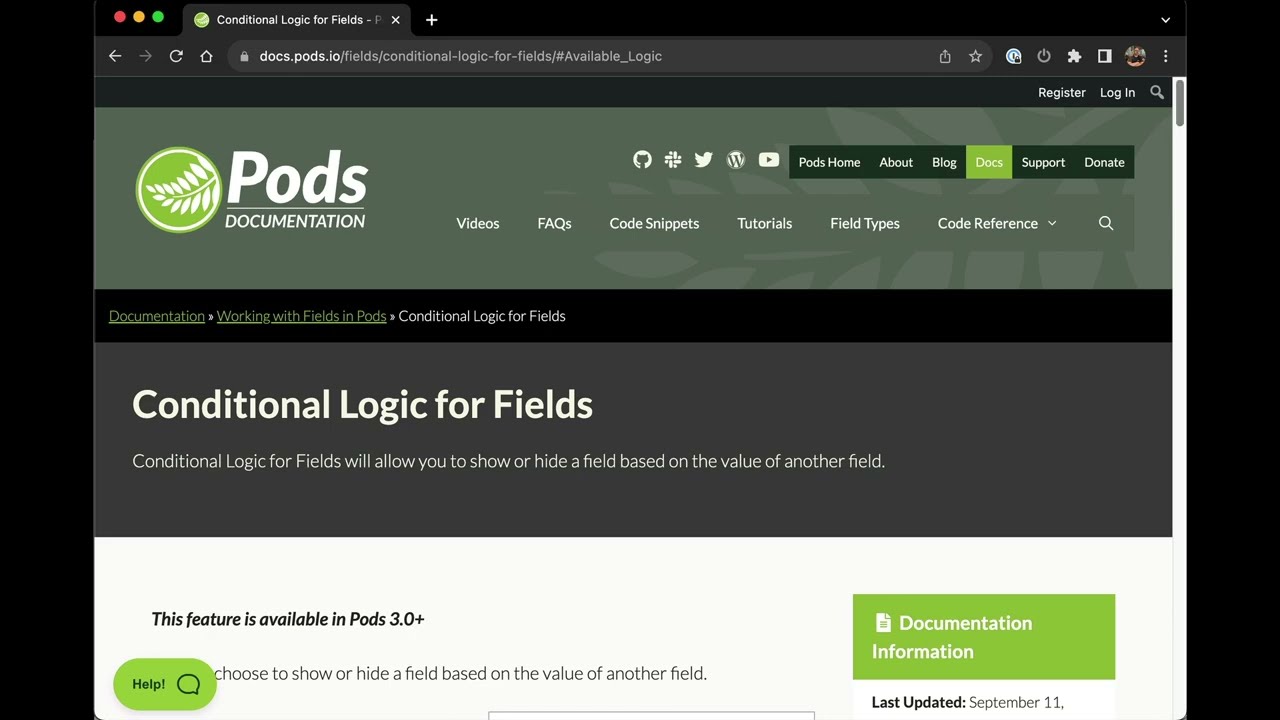Open the Field Types menu item
Screen dimensions: 1280x720
[x=865, y=223]
